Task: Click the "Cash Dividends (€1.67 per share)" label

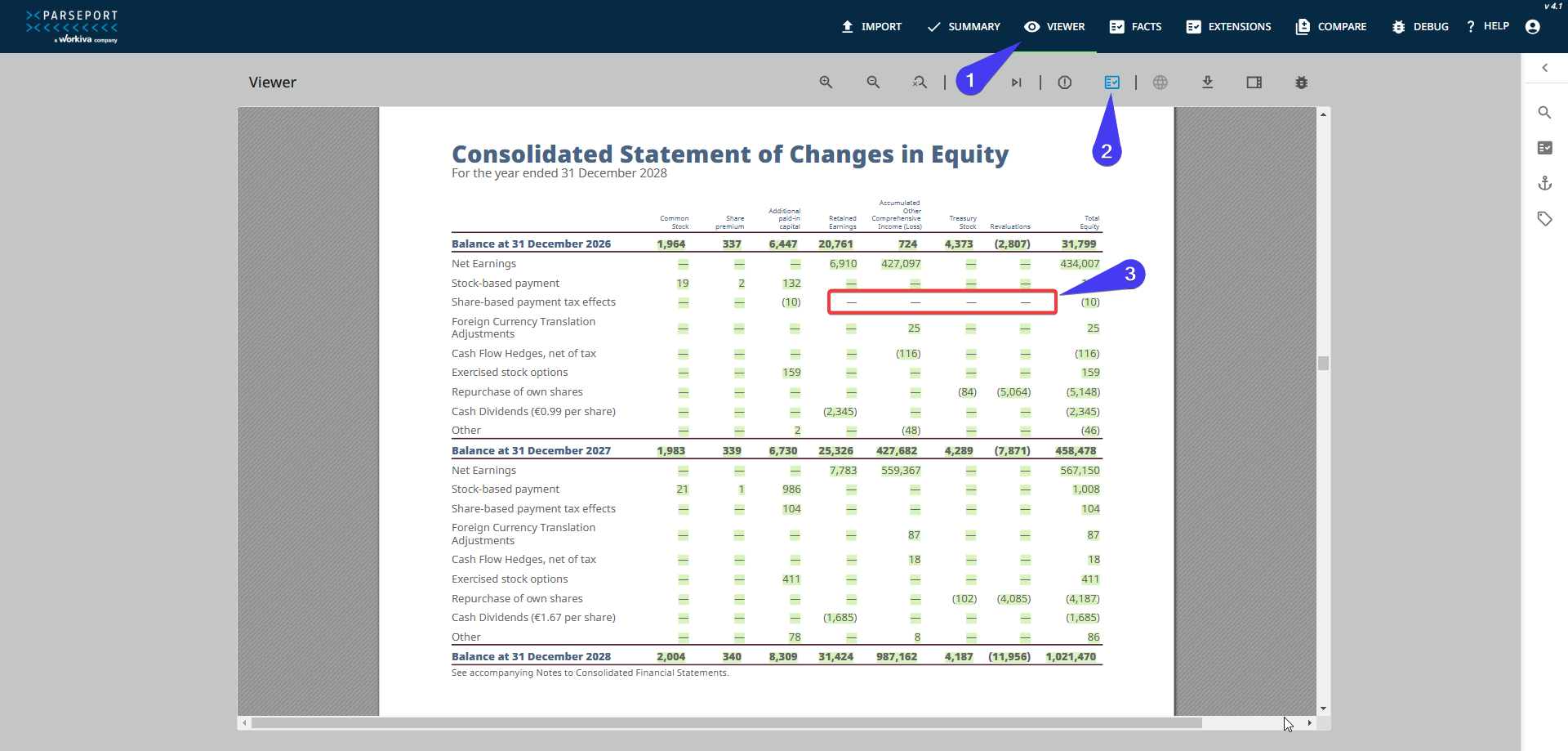Action: point(533,618)
